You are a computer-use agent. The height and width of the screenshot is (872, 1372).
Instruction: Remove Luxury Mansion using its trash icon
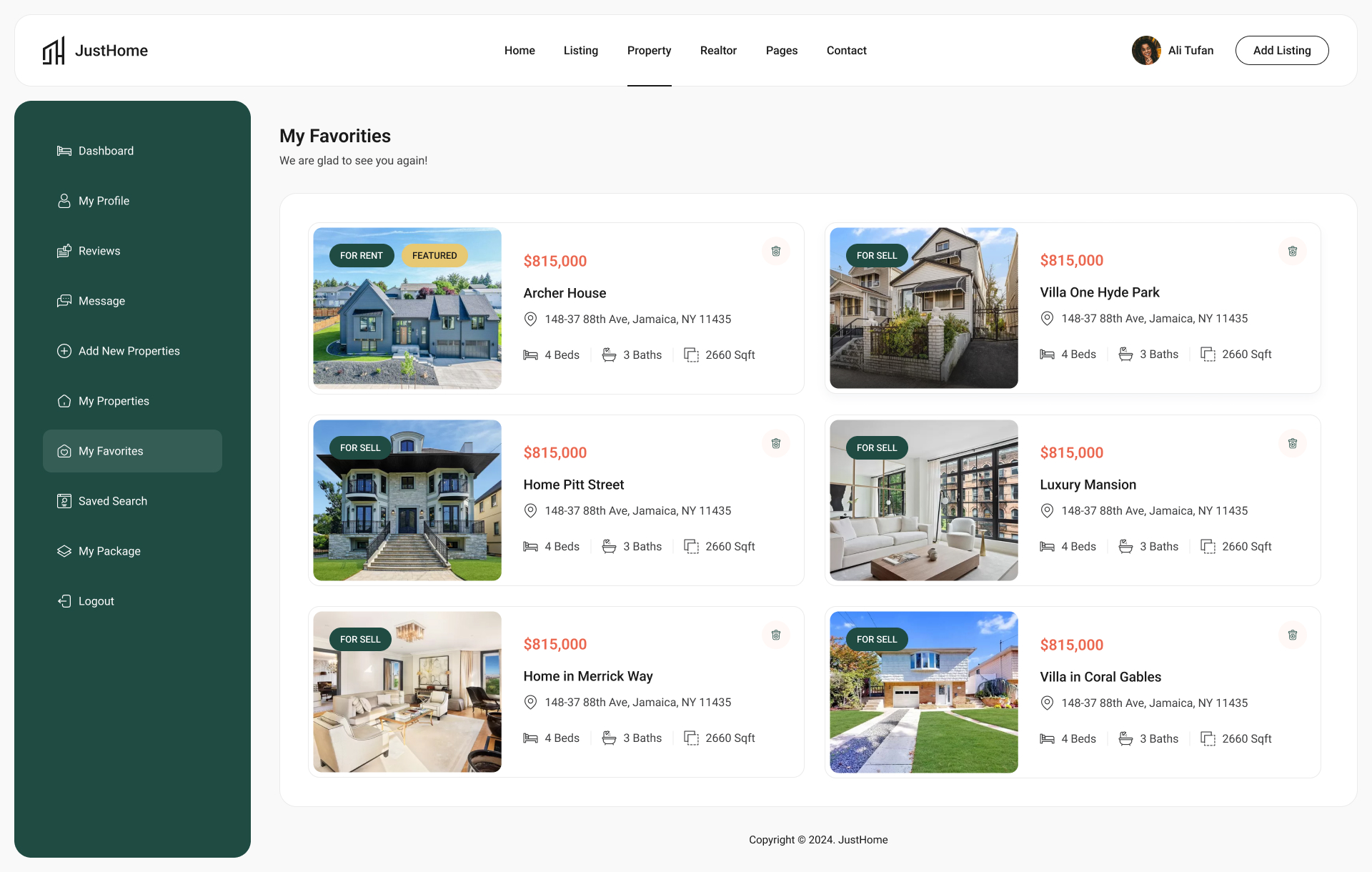click(1292, 443)
